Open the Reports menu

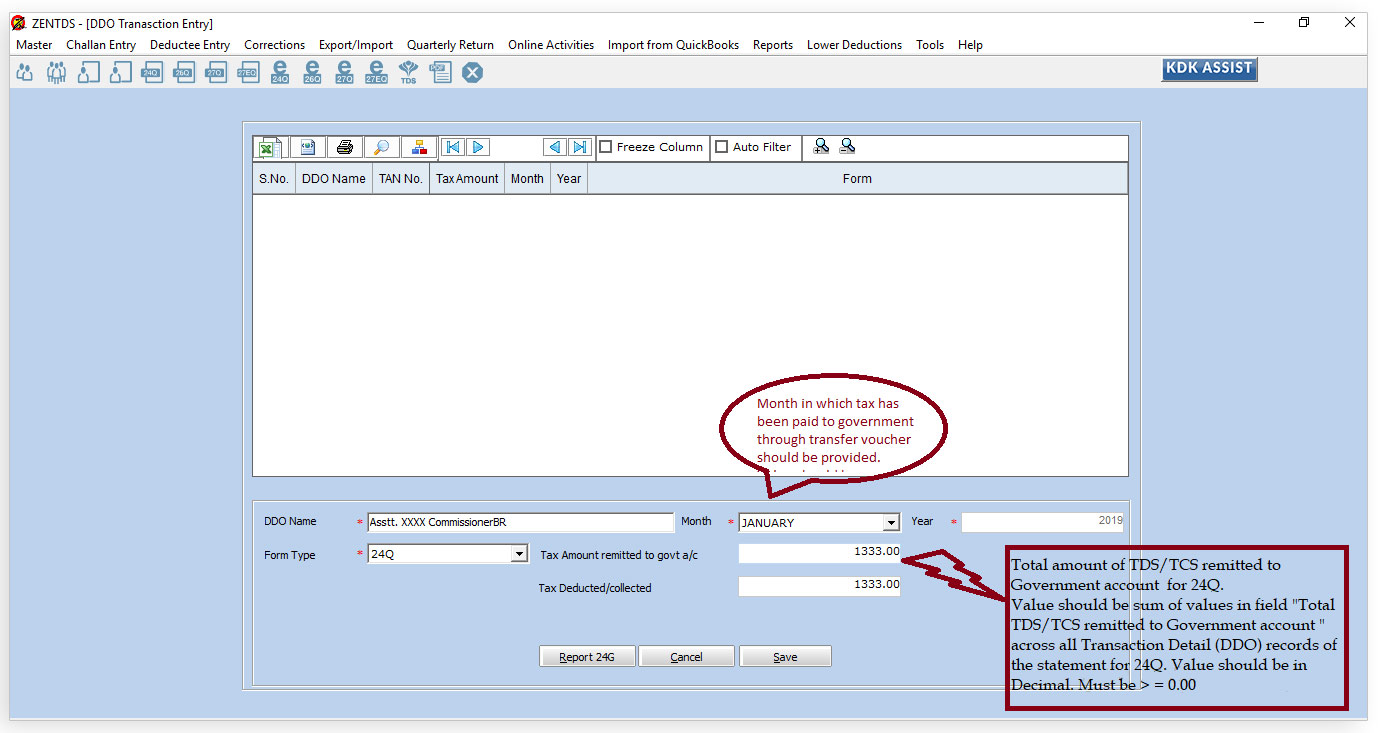[x=773, y=45]
